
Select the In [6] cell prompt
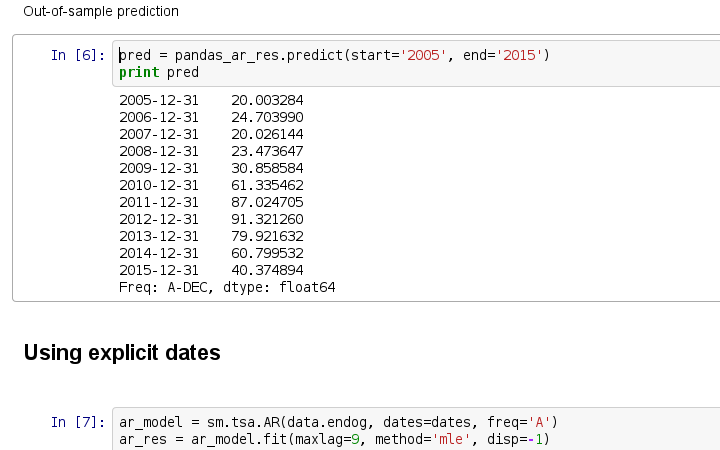coord(76,55)
